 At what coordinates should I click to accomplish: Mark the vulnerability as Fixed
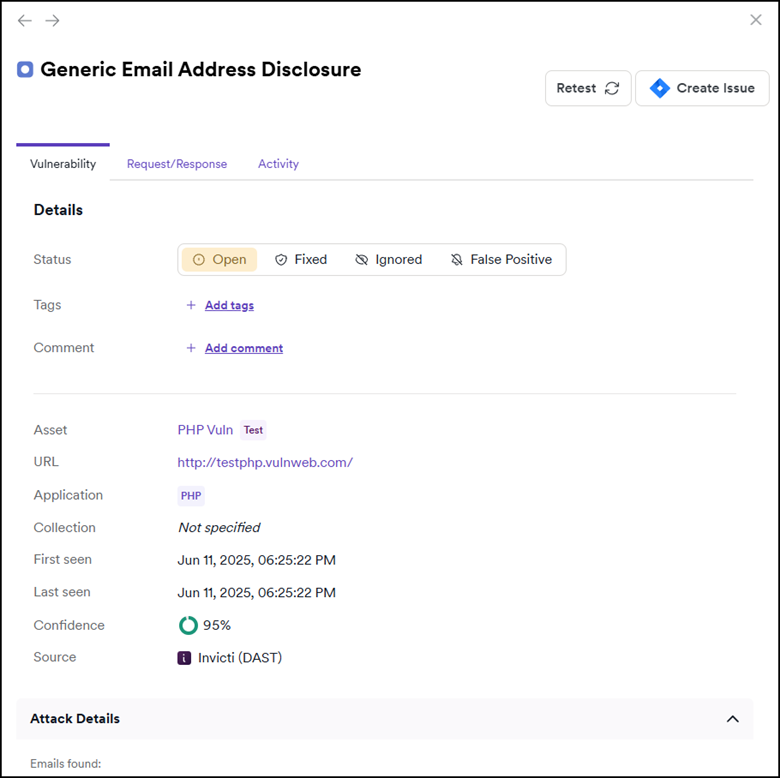pos(301,260)
